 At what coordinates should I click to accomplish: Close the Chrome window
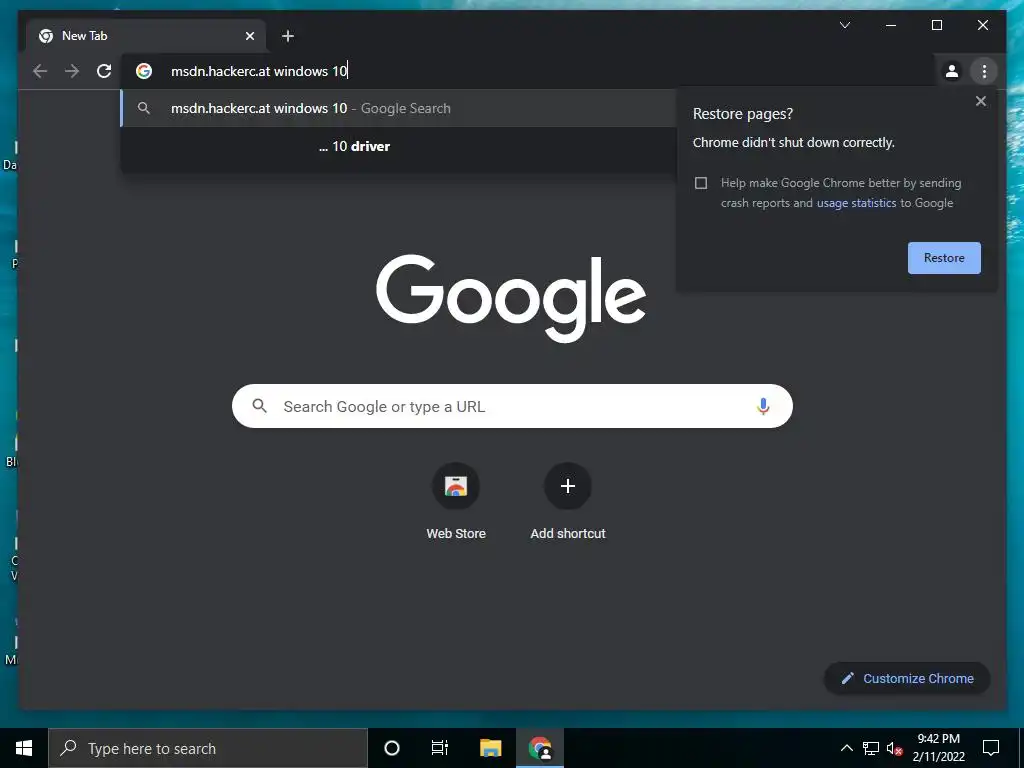pos(982,25)
